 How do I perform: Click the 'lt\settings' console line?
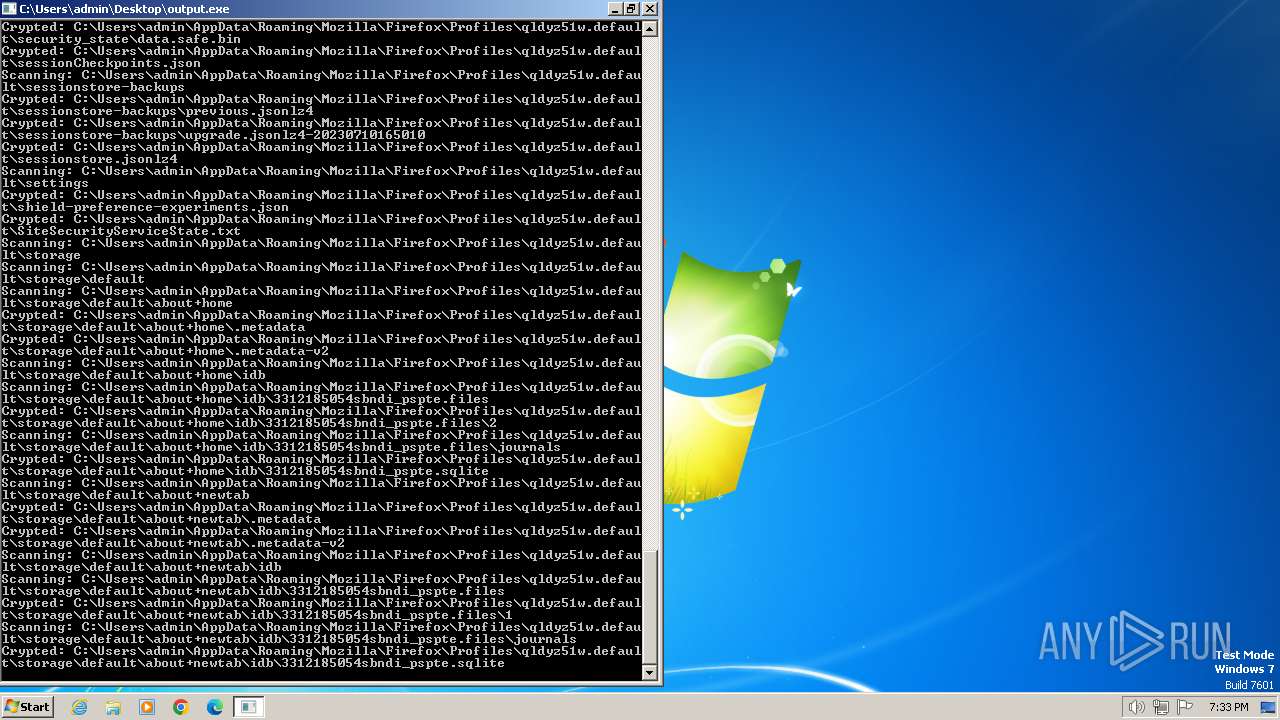point(45,183)
